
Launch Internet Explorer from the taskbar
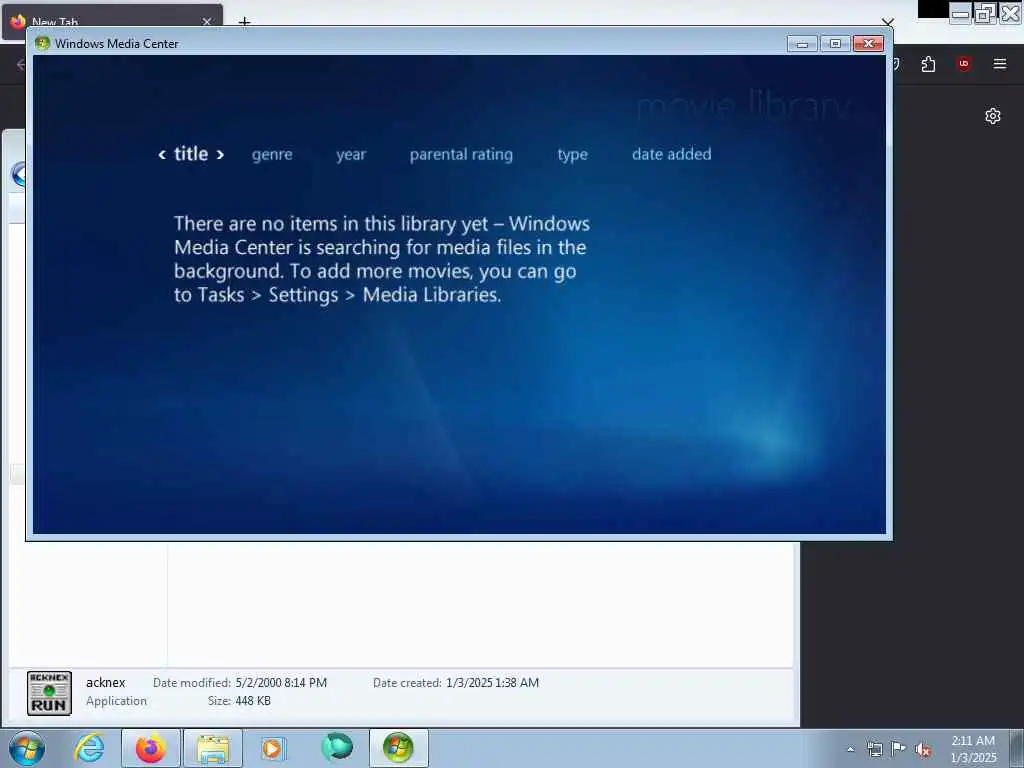[x=89, y=748]
